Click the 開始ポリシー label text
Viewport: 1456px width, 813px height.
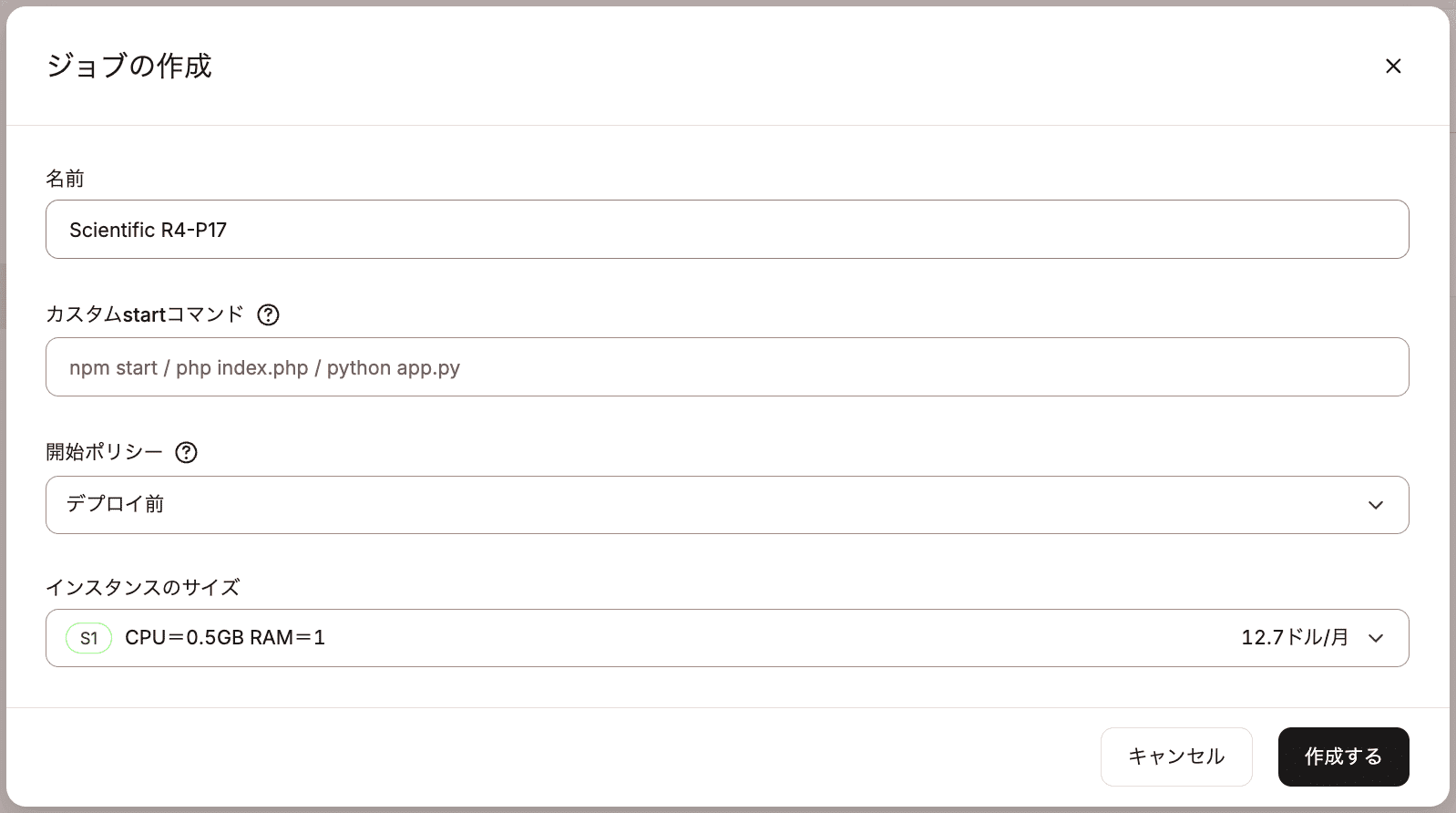coord(104,452)
